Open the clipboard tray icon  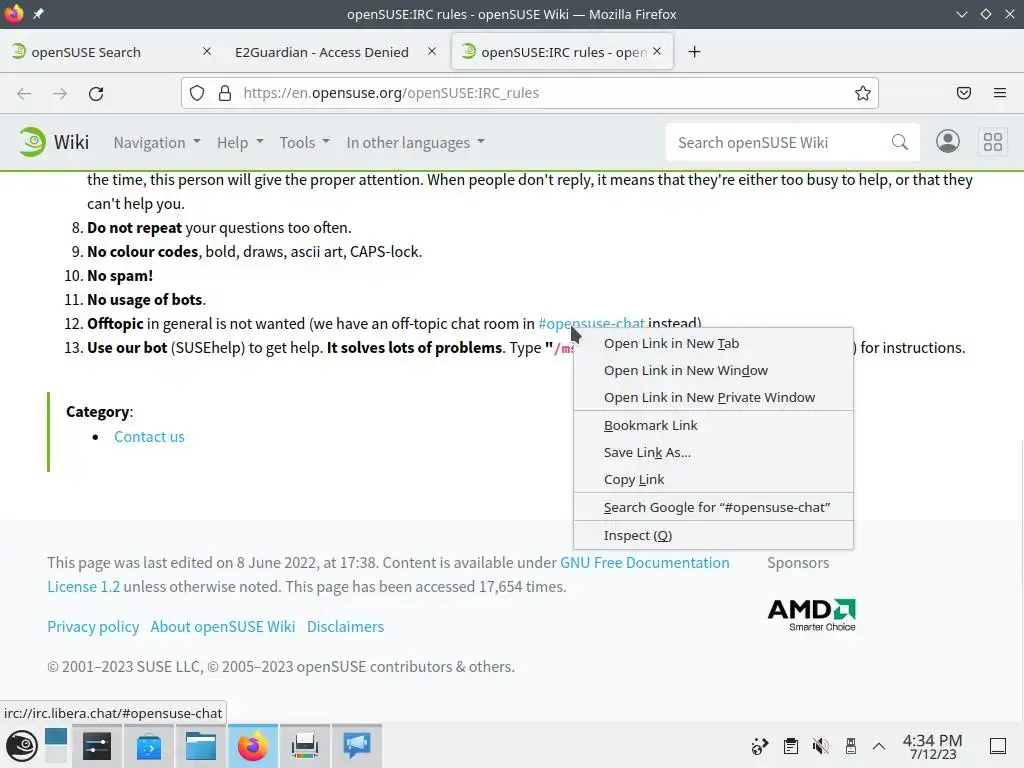790,746
